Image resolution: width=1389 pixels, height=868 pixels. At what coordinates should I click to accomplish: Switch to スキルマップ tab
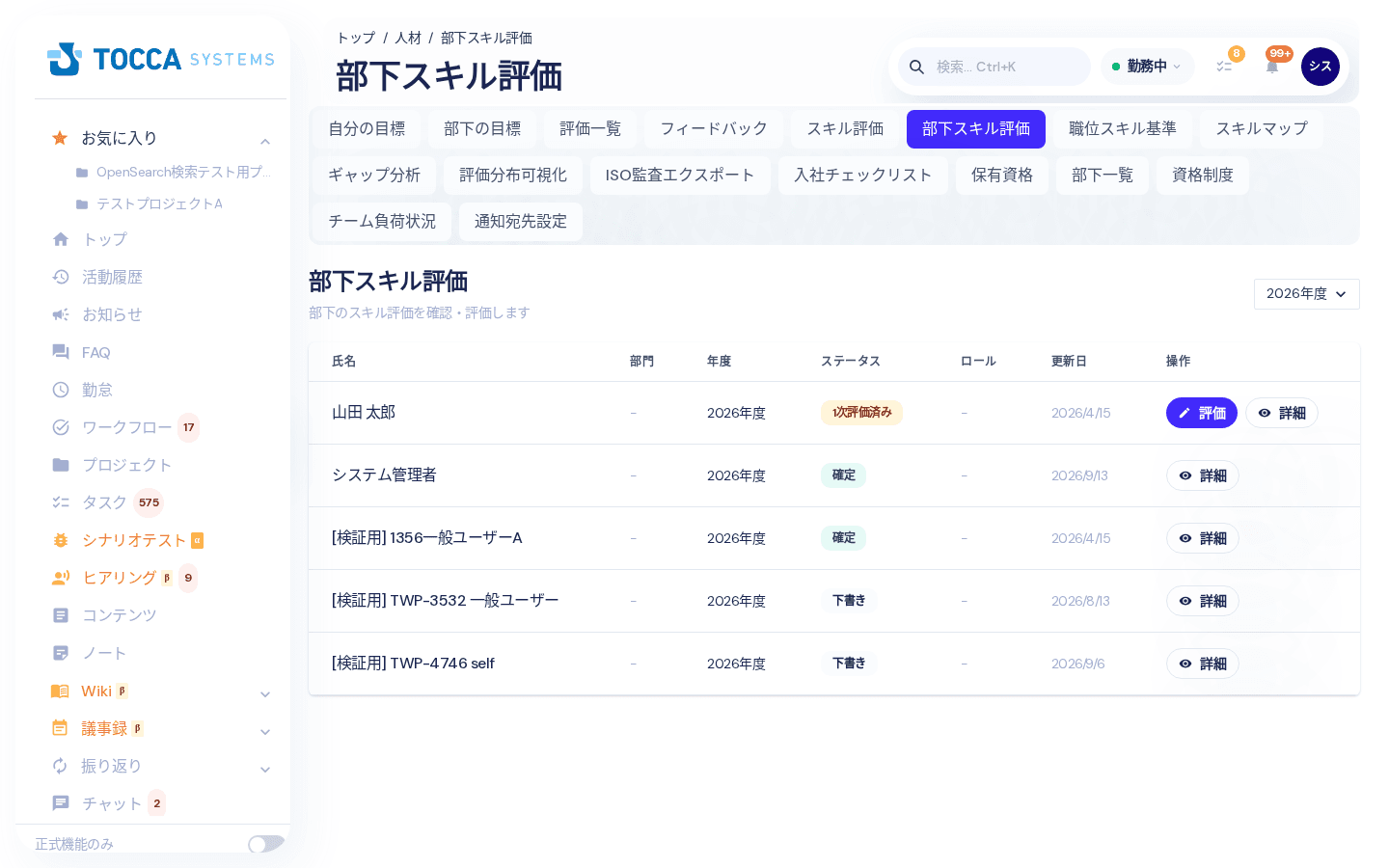pyautogui.click(x=1262, y=129)
